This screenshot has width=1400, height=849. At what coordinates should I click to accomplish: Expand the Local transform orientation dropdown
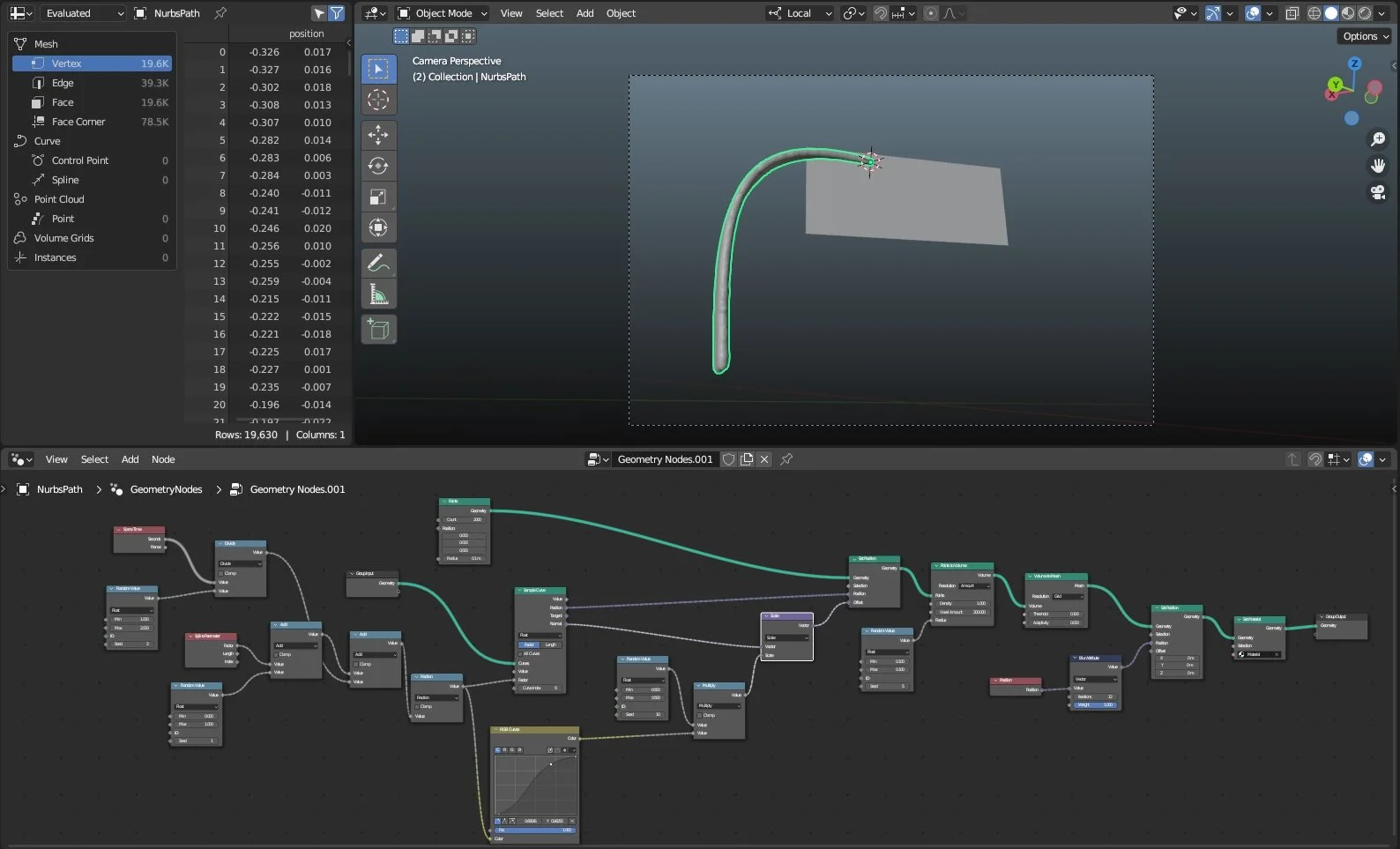click(x=800, y=13)
